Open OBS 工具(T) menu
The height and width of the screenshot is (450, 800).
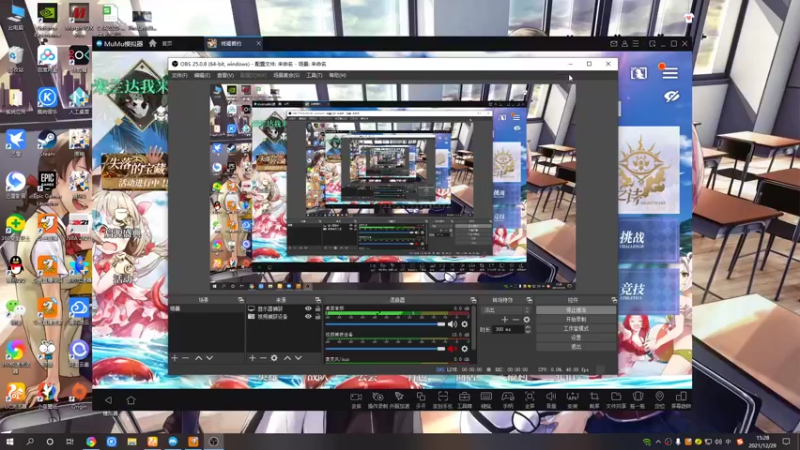314,76
